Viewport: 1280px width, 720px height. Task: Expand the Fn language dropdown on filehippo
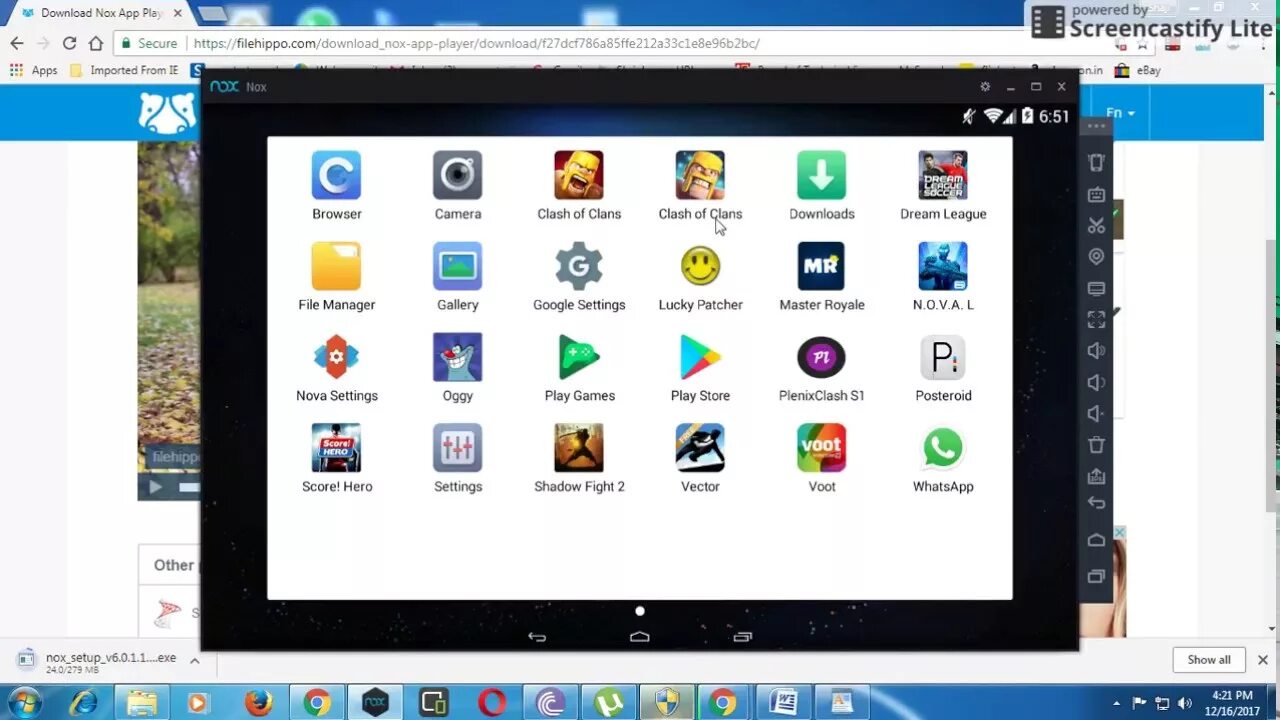point(1120,113)
